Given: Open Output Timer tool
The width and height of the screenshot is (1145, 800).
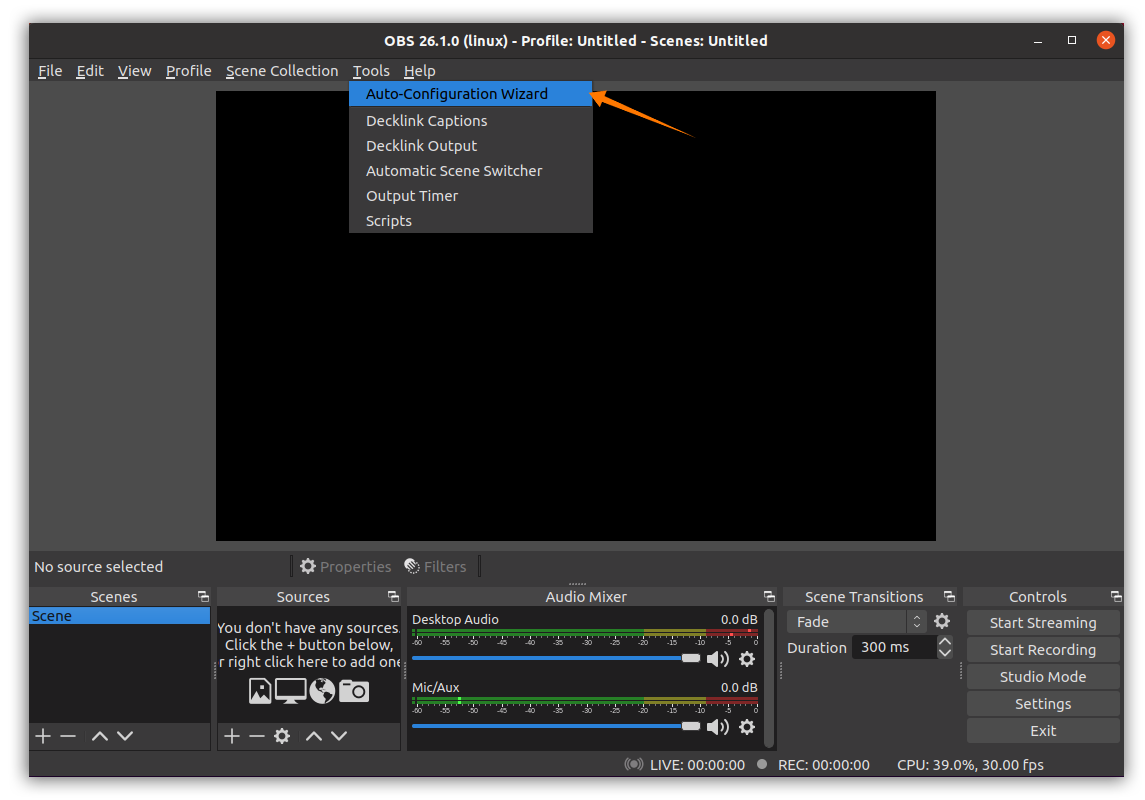Looking at the screenshot, I should [x=470, y=196].
